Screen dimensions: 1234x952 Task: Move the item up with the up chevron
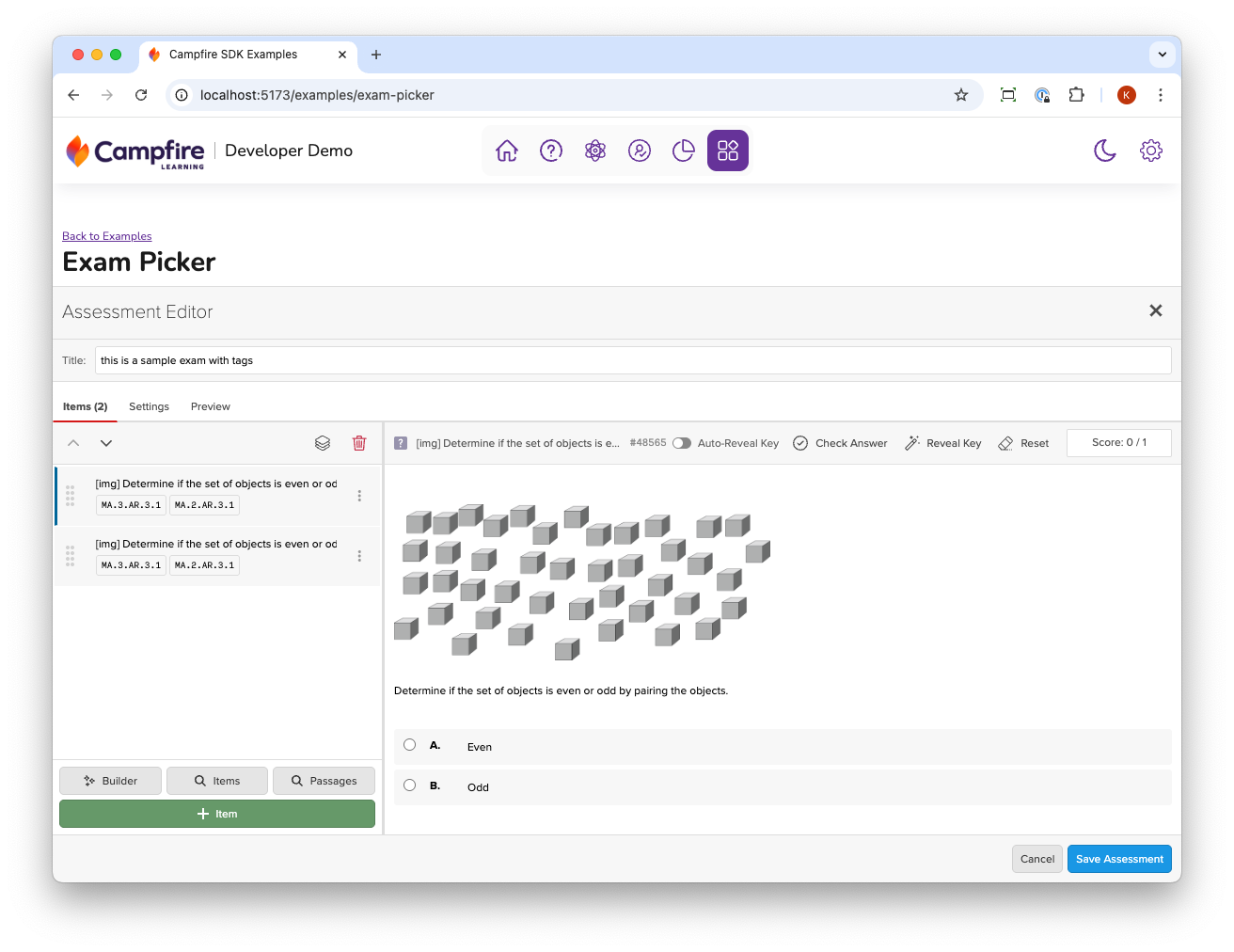coord(73,443)
